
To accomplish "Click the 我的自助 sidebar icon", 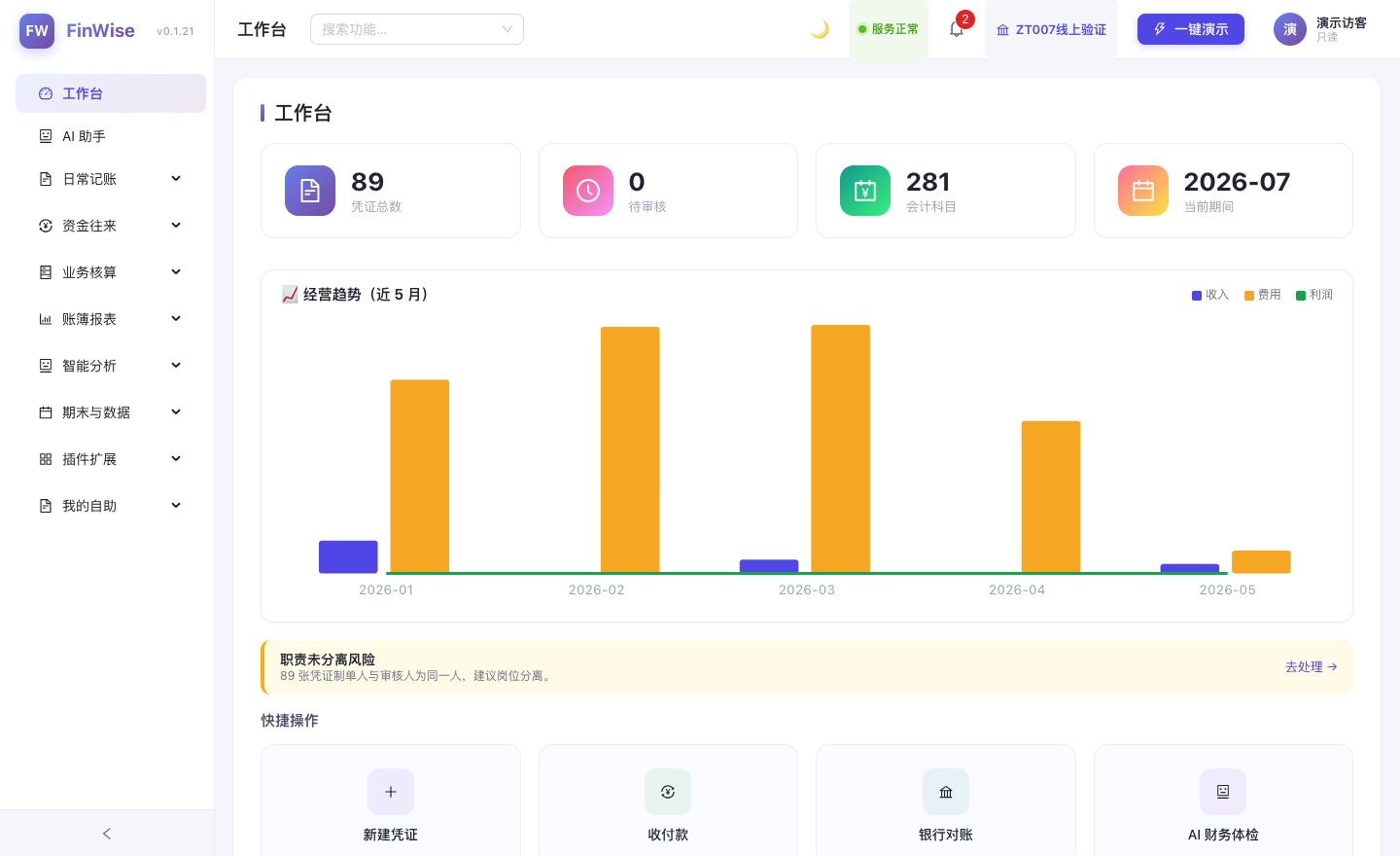I will (46, 506).
